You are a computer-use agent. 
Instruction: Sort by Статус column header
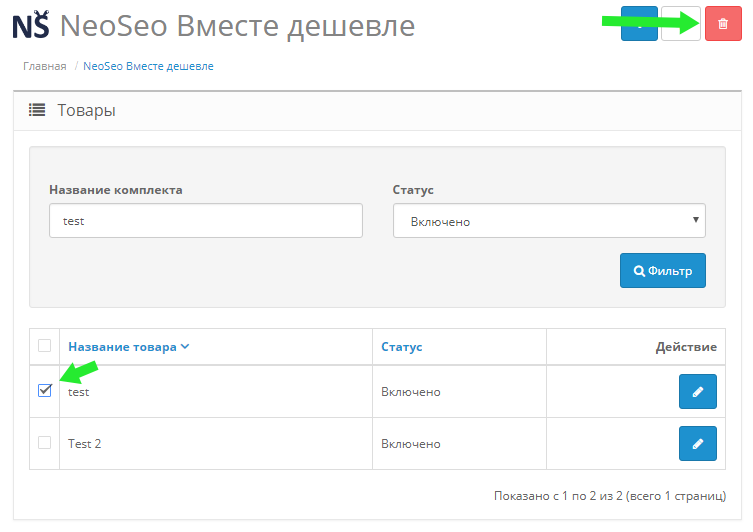(x=401, y=347)
